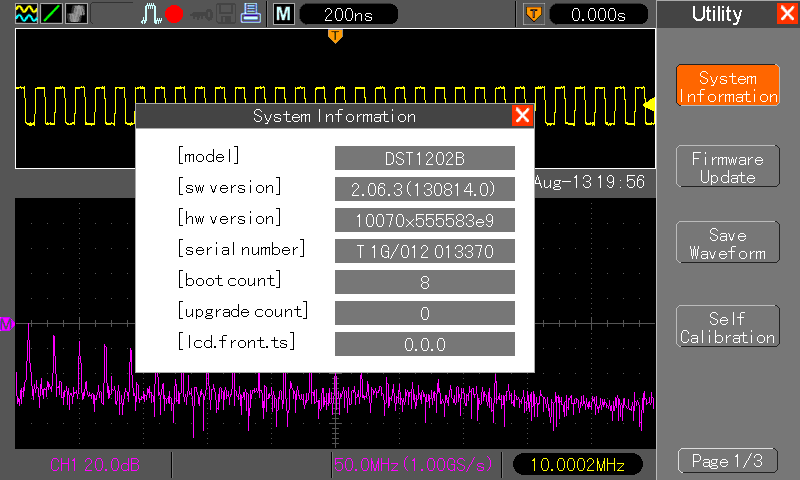Click the blue printer icon
This screenshot has height=480, width=800.
point(251,13)
